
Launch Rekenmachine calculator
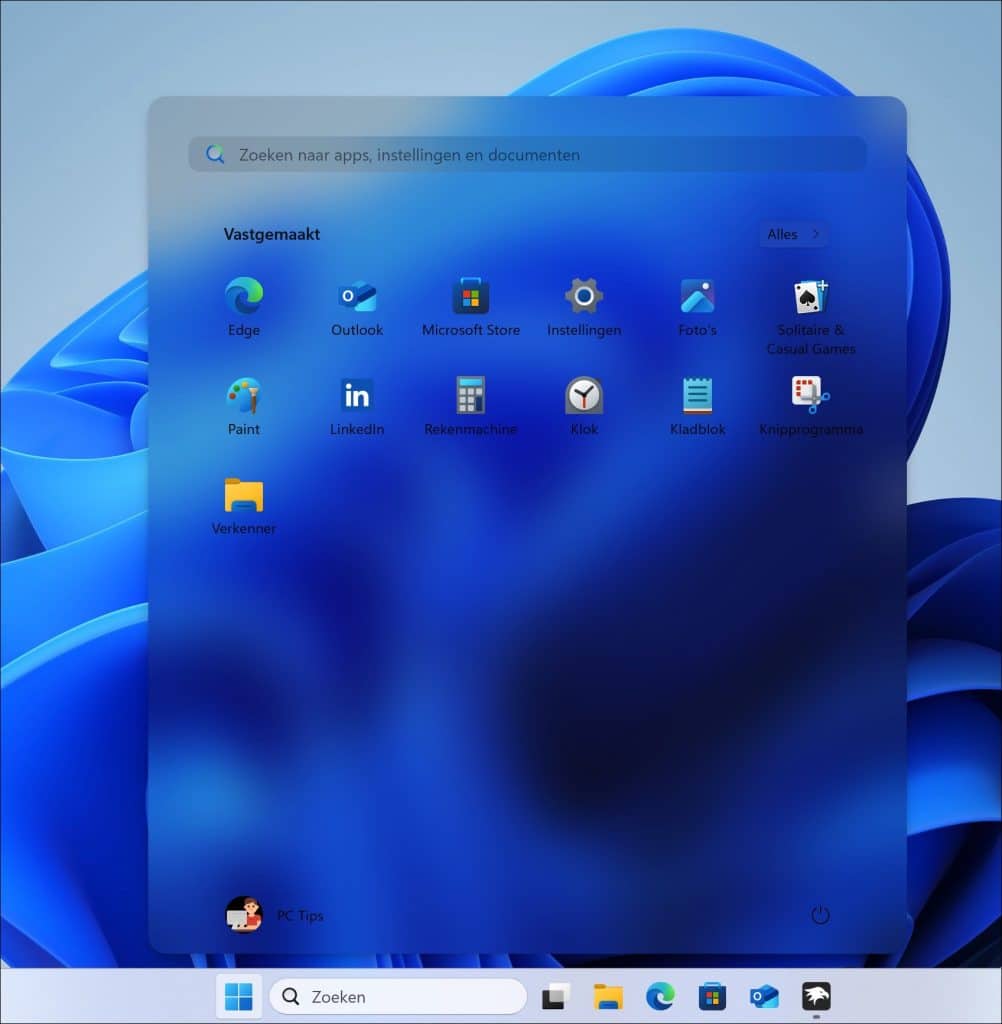pos(470,397)
